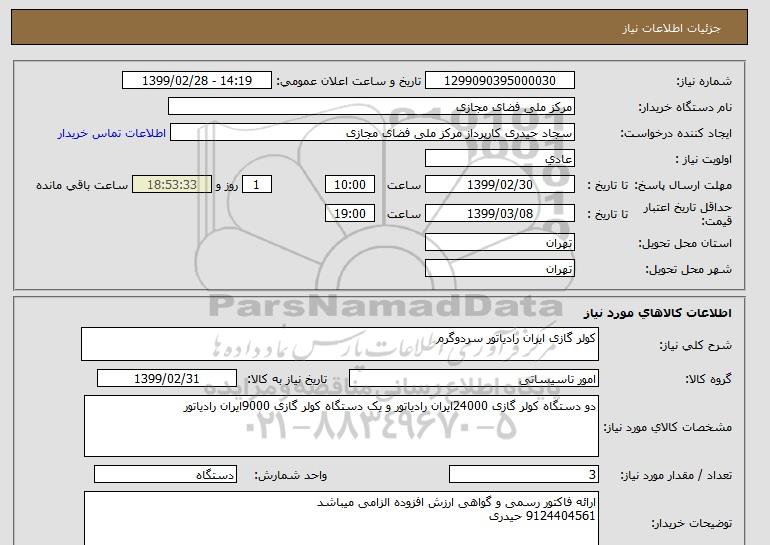Click the section title اطلاعات کالاهای مورد نیاز
The width and height of the screenshot is (770, 545).
658,313
